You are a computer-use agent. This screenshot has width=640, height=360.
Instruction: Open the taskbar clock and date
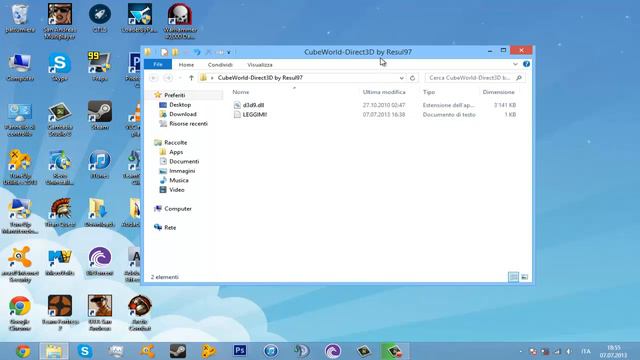(x=613, y=351)
